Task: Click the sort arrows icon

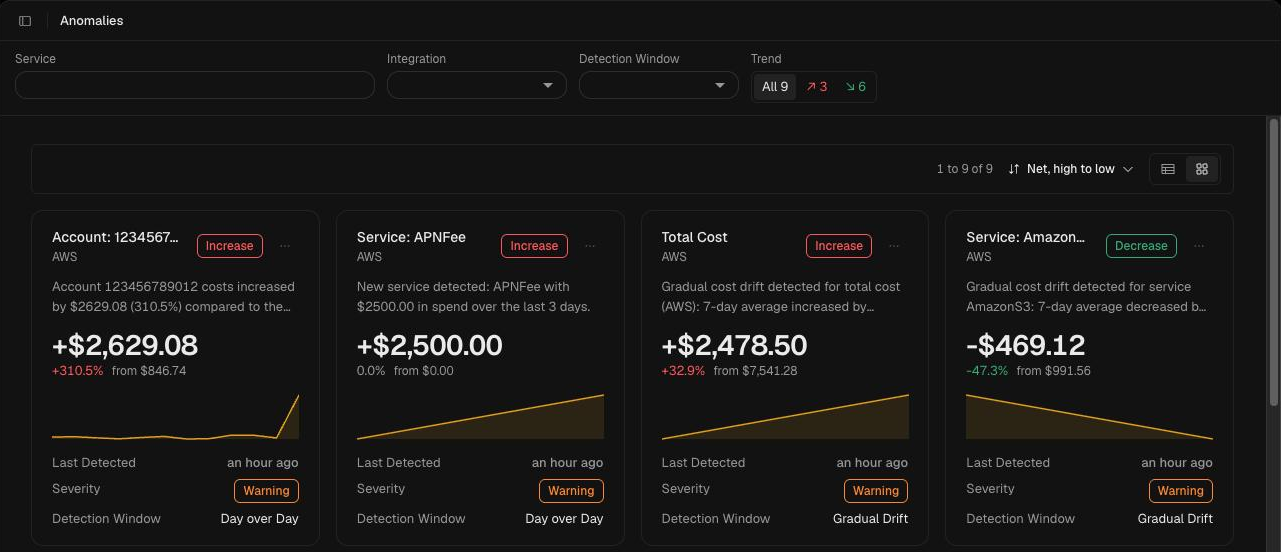Action: [1014, 169]
